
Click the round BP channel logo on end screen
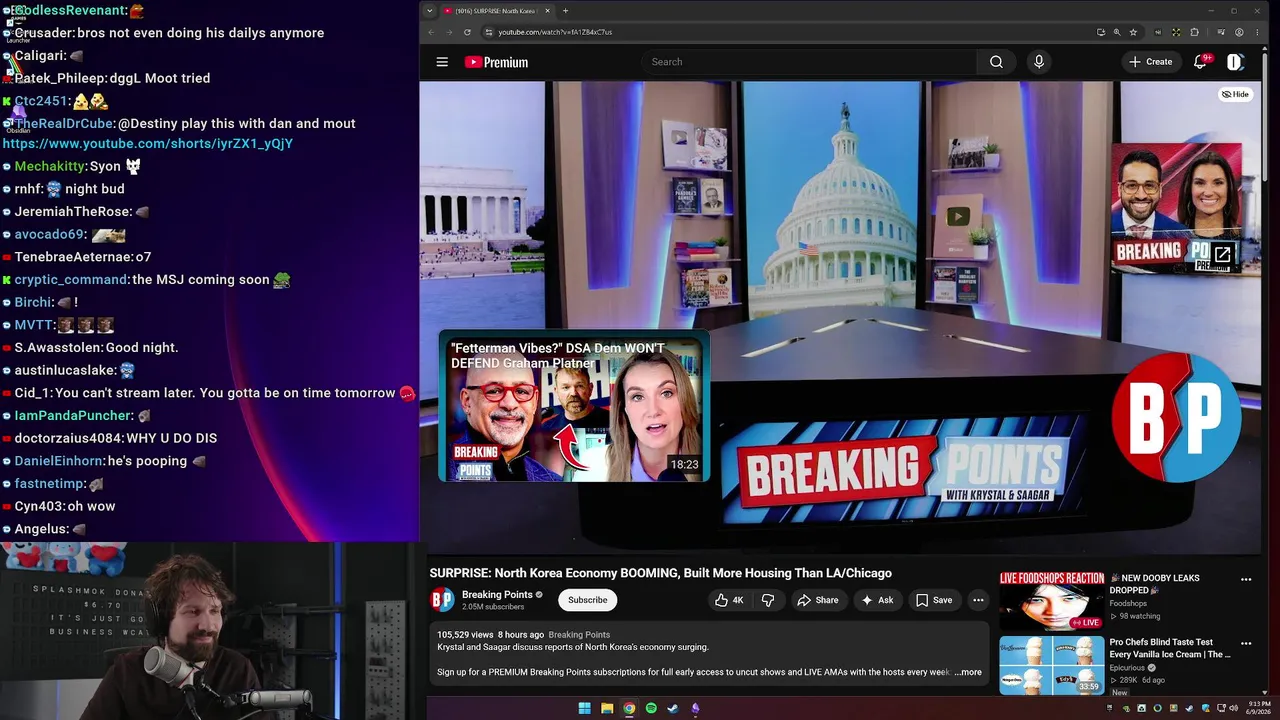[1176, 417]
